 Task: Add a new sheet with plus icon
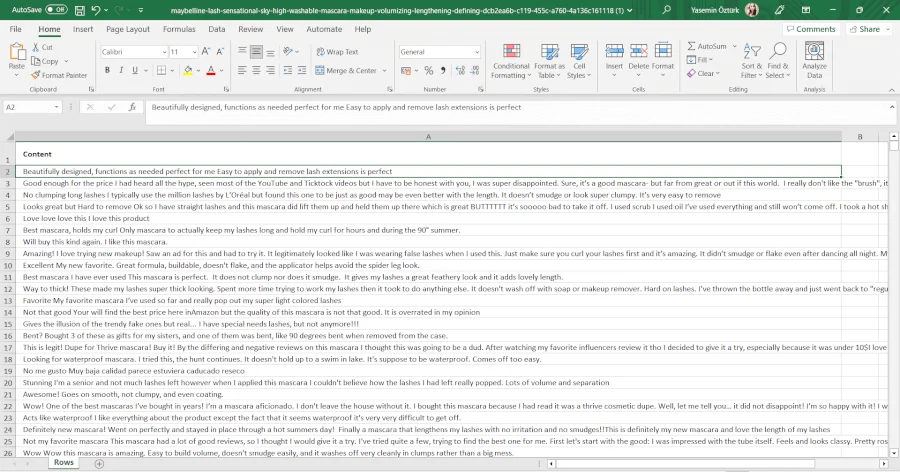(99, 463)
